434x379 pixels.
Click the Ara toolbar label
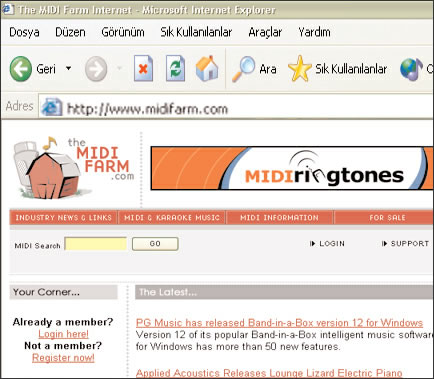point(268,69)
